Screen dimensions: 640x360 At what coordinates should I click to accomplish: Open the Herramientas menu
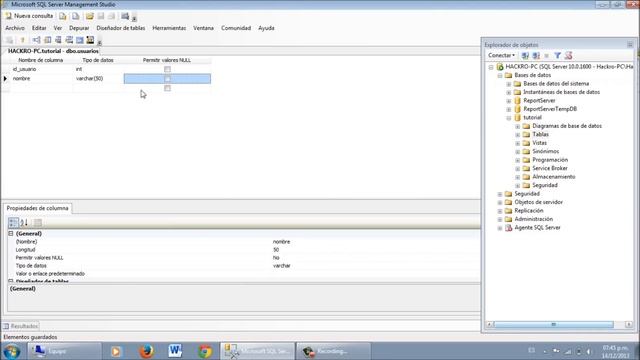pos(169,28)
